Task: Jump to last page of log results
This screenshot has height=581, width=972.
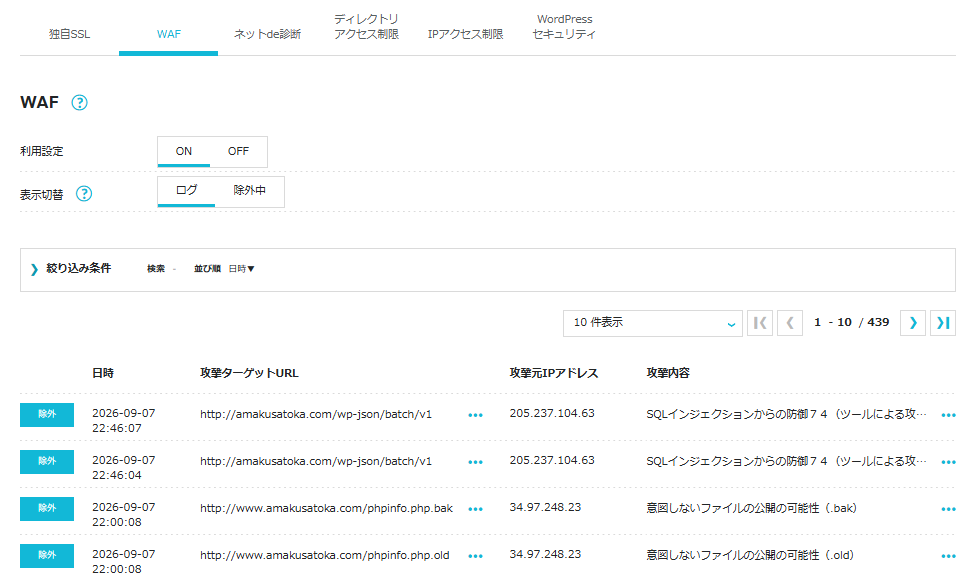Action: tap(943, 323)
